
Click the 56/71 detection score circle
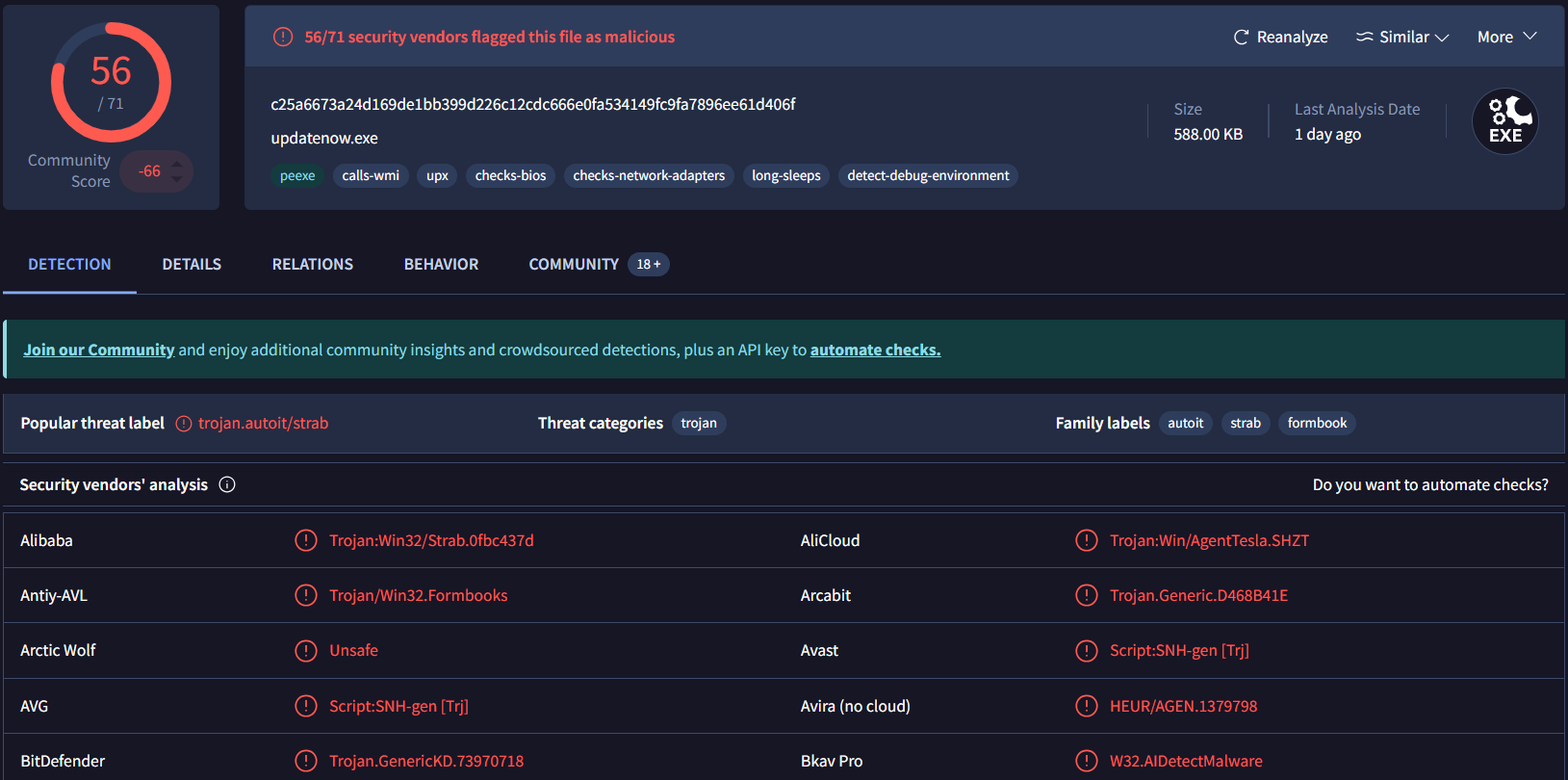pos(111,83)
